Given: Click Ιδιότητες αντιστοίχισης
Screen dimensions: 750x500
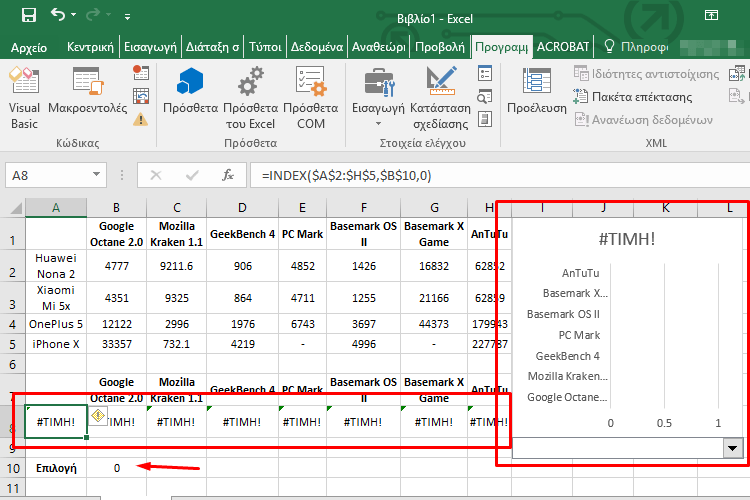Looking at the screenshot, I should click(x=647, y=74).
